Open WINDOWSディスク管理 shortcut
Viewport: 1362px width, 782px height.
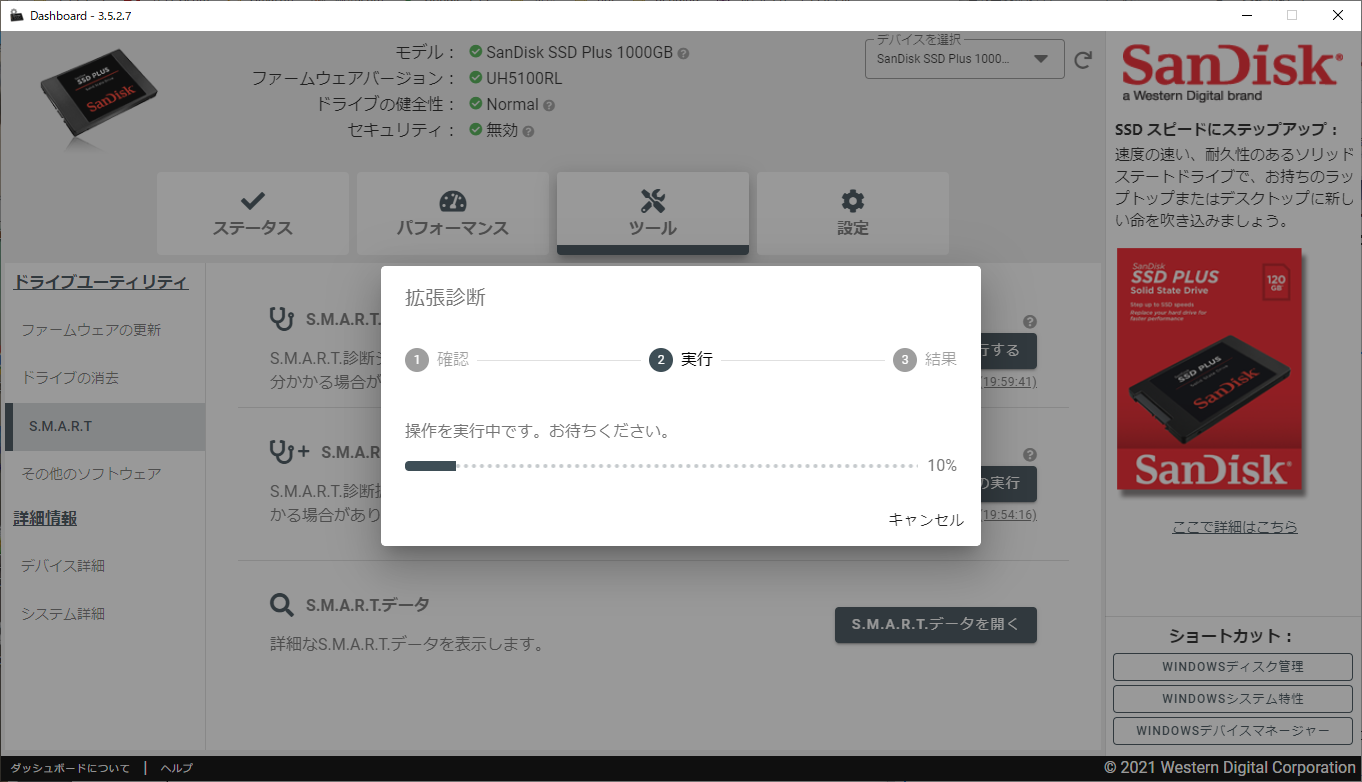click(1233, 667)
